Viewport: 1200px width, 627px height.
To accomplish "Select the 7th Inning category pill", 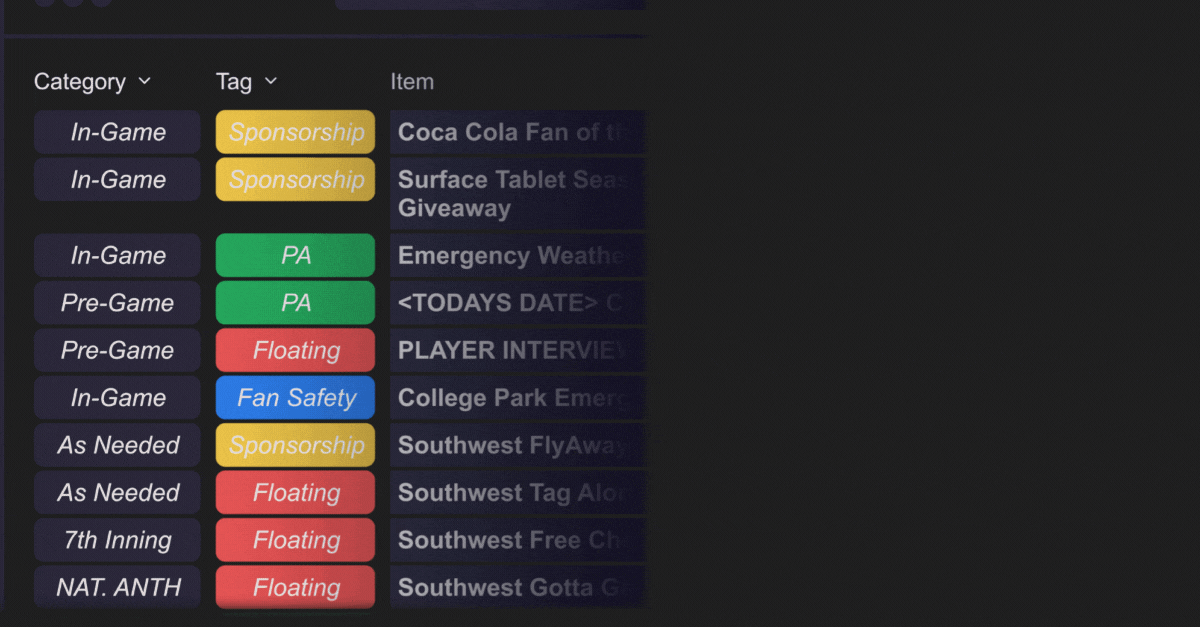I will [x=116, y=540].
